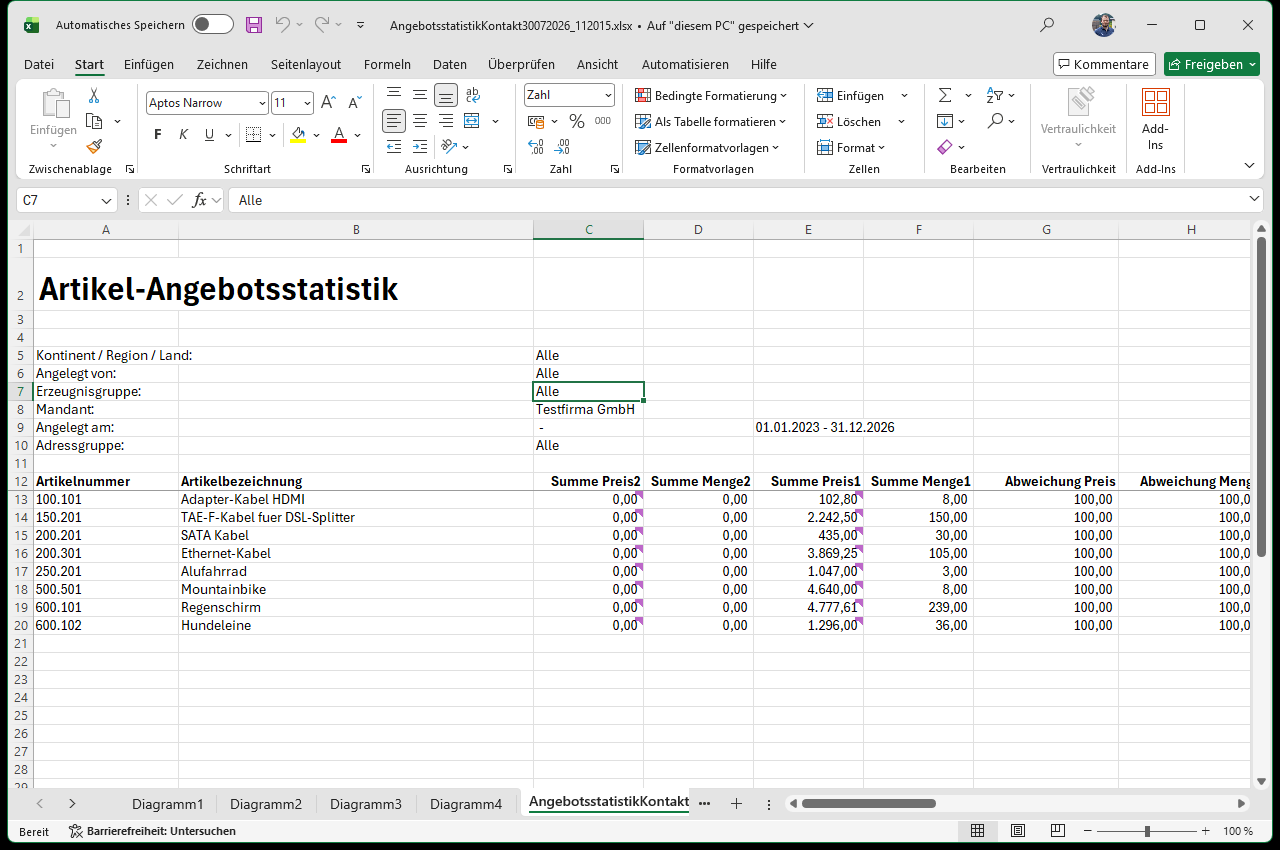Screen dimensions: 1280x850
Task: Increase font size with large A icon
Action: pyautogui.click(x=330, y=103)
